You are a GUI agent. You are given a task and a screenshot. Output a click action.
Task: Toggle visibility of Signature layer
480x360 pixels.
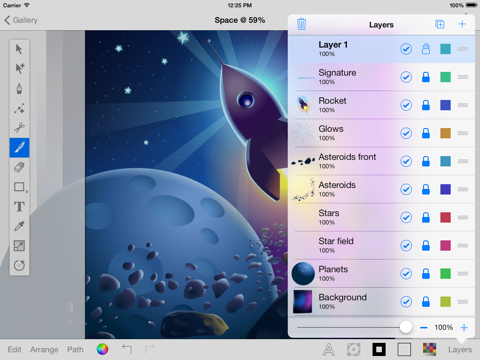tap(406, 77)
